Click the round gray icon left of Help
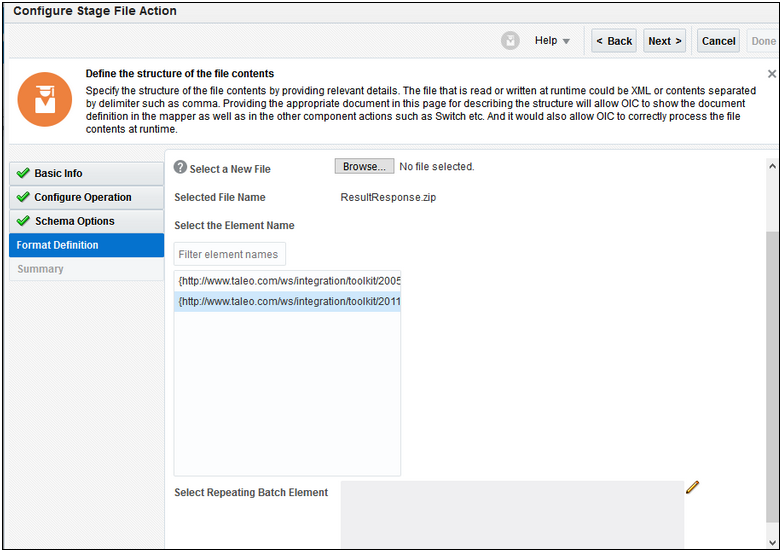The image size is (783, 551). 510,41
